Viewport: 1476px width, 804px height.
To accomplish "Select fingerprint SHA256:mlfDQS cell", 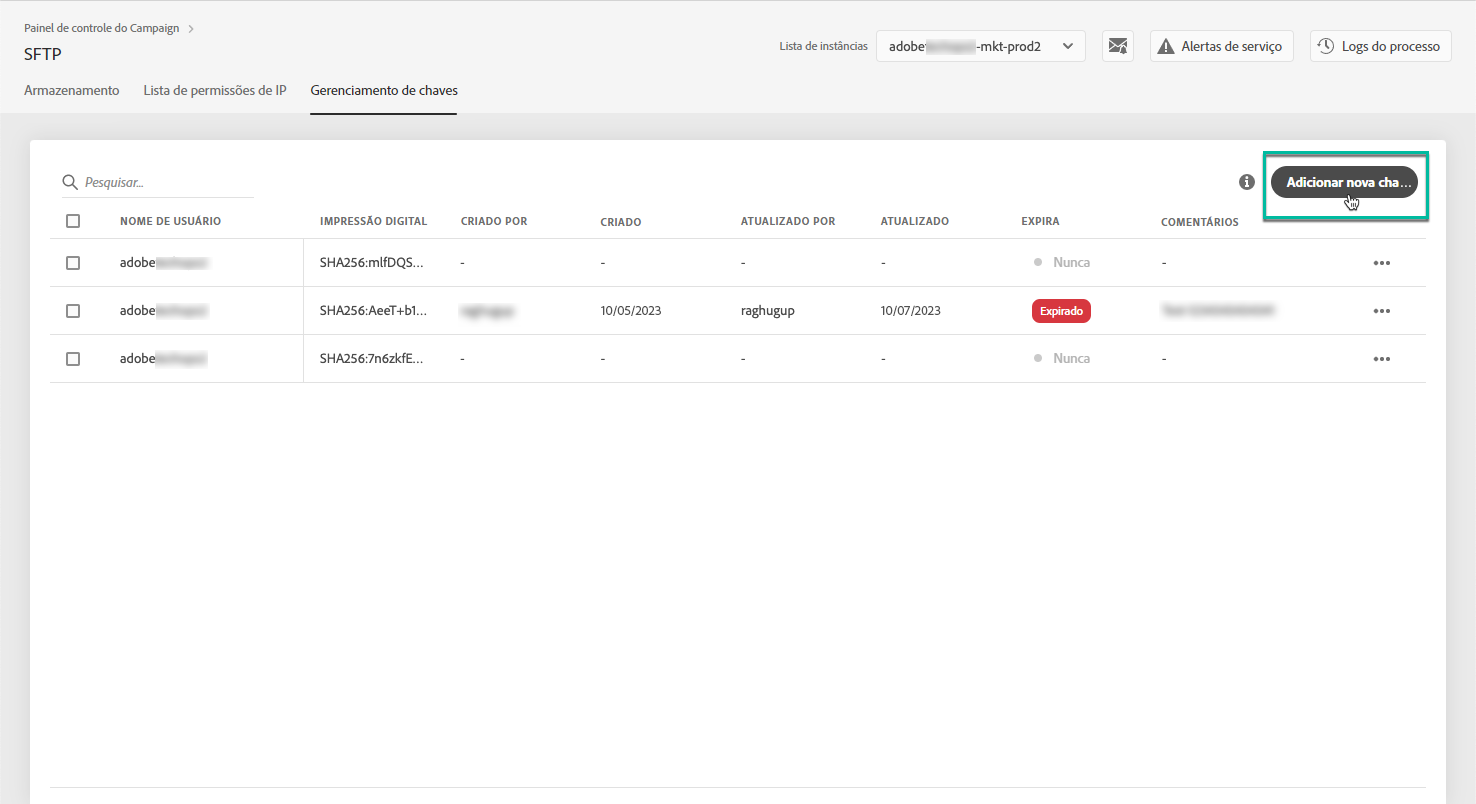I will [x=372, y=263].
